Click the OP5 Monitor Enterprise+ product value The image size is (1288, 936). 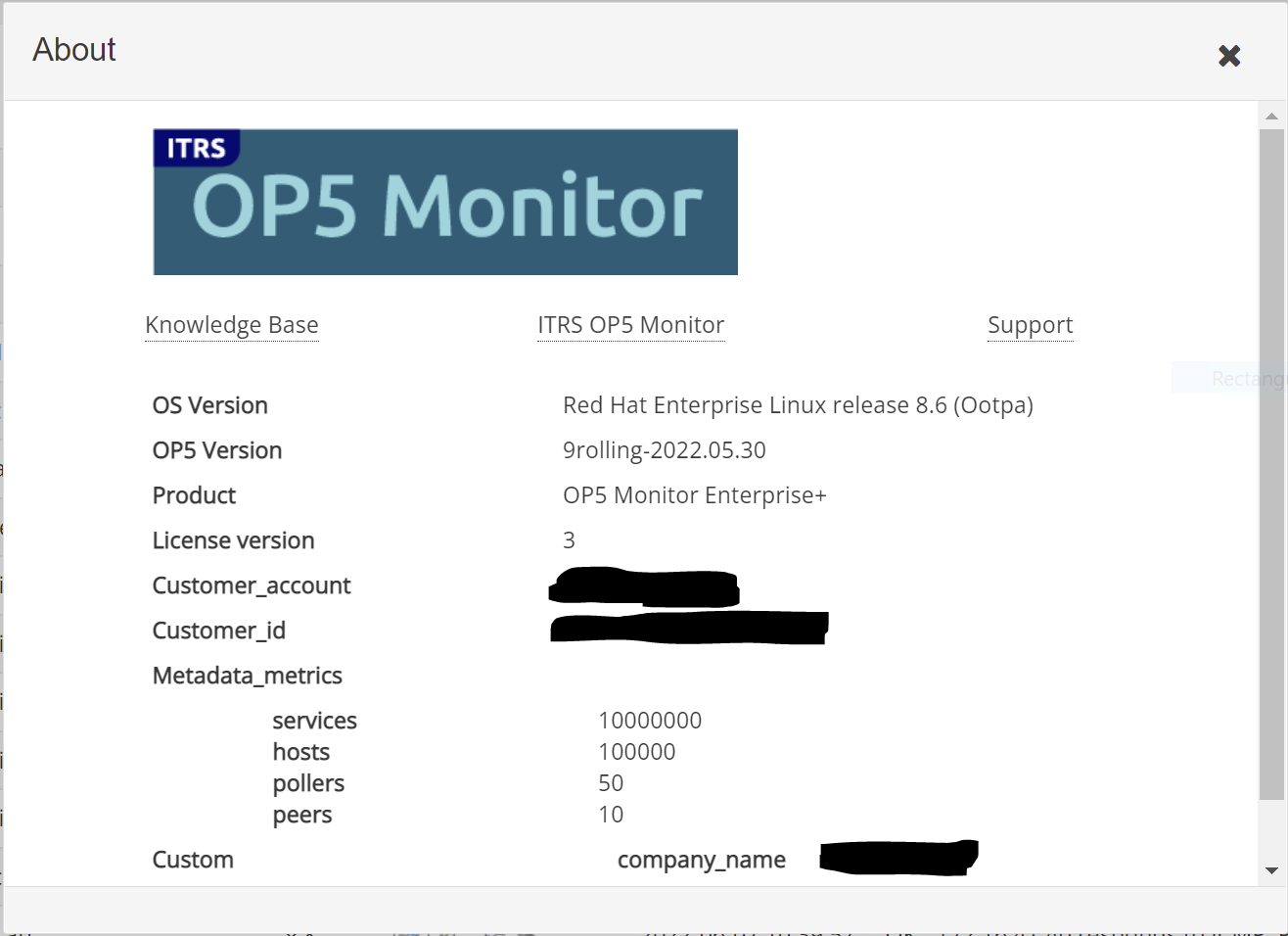695,495
